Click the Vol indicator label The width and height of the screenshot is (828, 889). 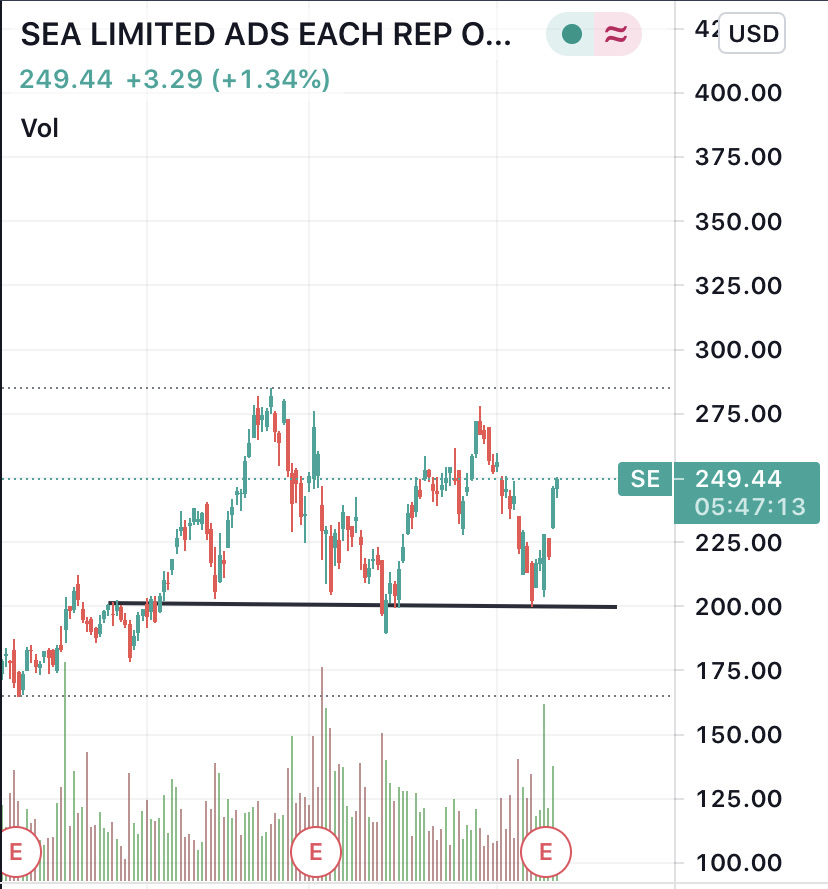(x=39, y=128)
